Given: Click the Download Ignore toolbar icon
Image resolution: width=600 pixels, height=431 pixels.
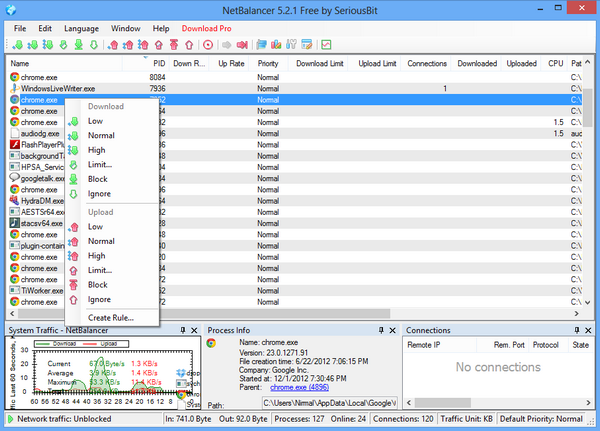Looking at the screenshot, I should (x=94, y=45).
